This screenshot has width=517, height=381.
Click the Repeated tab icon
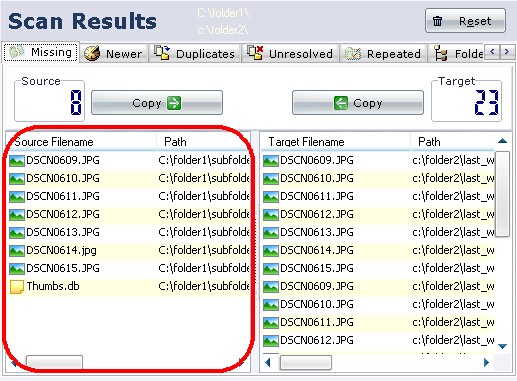[x=353, y=53]
